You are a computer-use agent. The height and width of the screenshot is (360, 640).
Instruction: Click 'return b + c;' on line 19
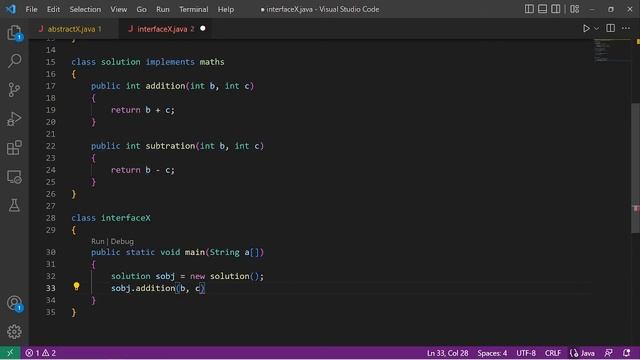point(143,110)
